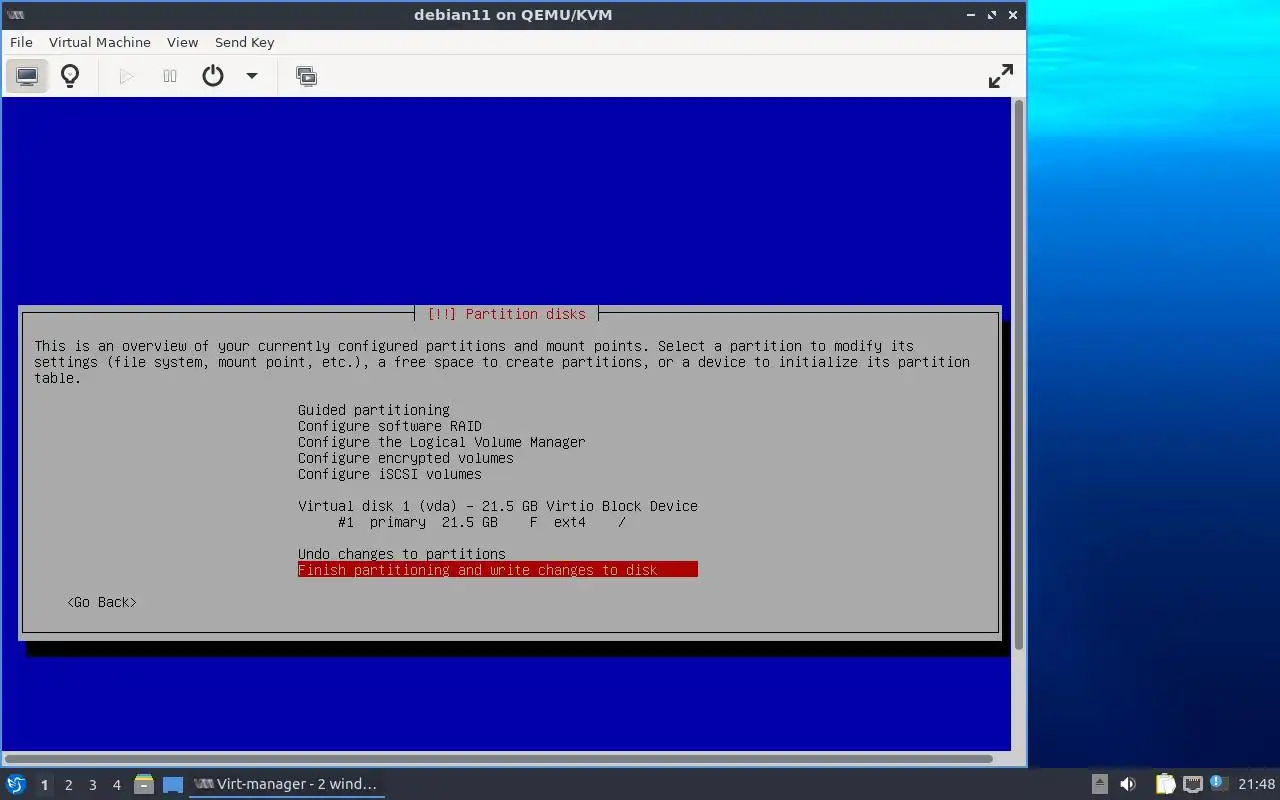1280x800 pixels.
Task: Switch to workspace 2
Action: coord(68,785)
